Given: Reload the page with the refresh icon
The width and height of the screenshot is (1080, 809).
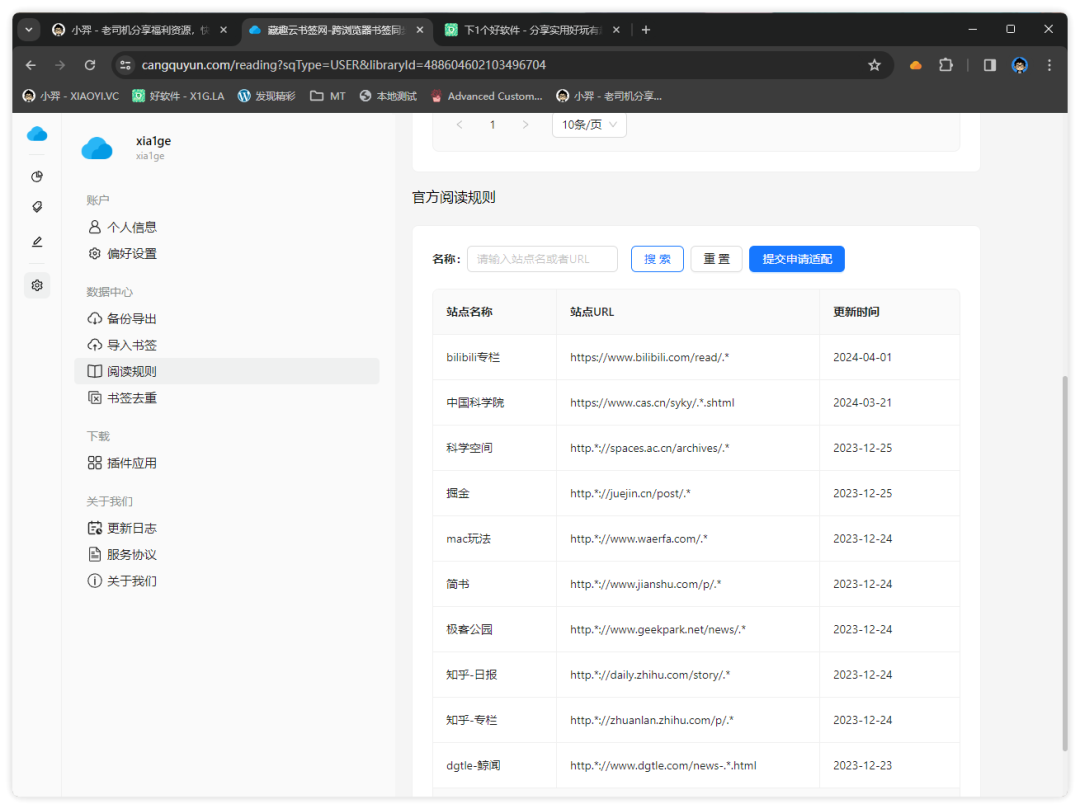Looking at the screenshot, I should click(x=89, y=65).
